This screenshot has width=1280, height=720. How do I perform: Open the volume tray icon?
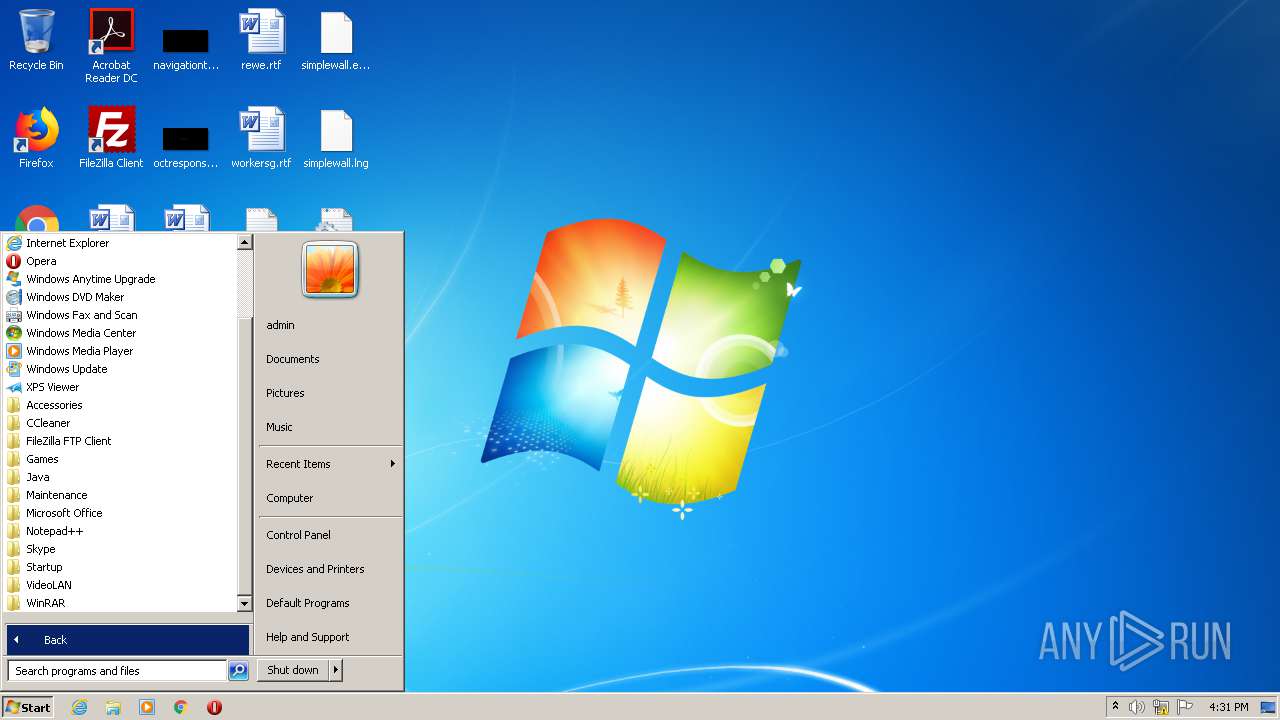pyautogui.click(x=1137, y=707)
